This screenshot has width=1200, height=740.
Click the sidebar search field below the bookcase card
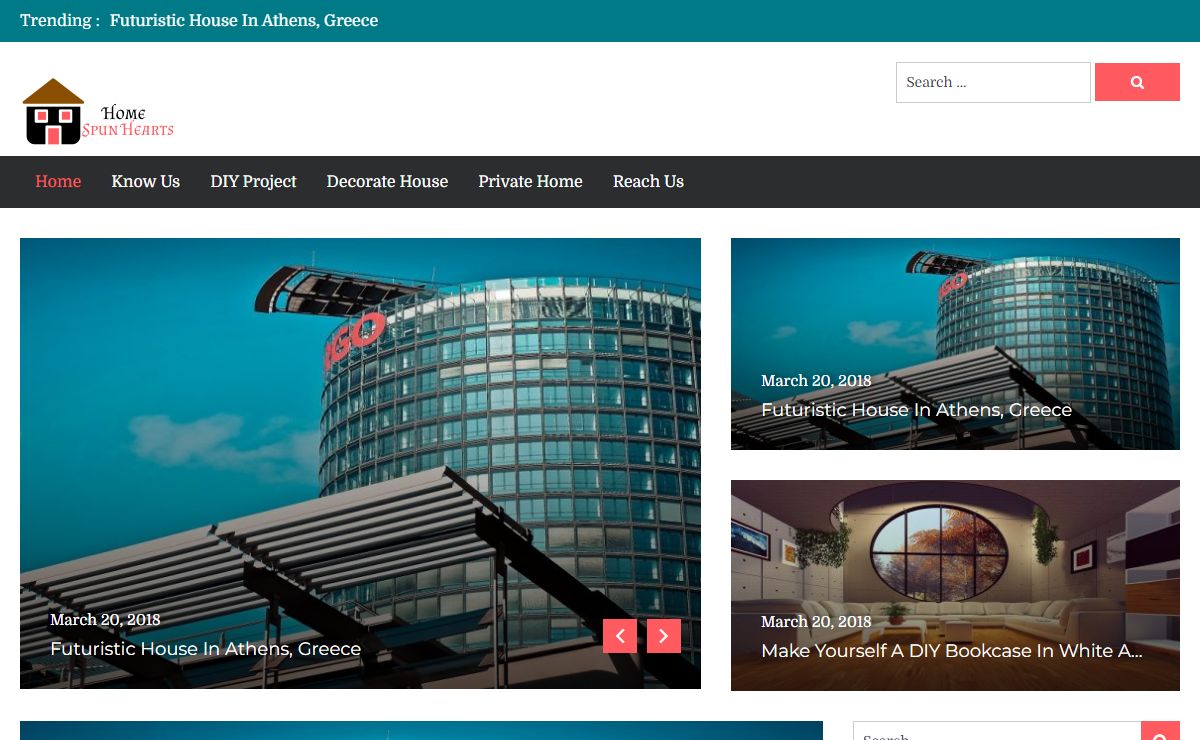coord(997,732)
